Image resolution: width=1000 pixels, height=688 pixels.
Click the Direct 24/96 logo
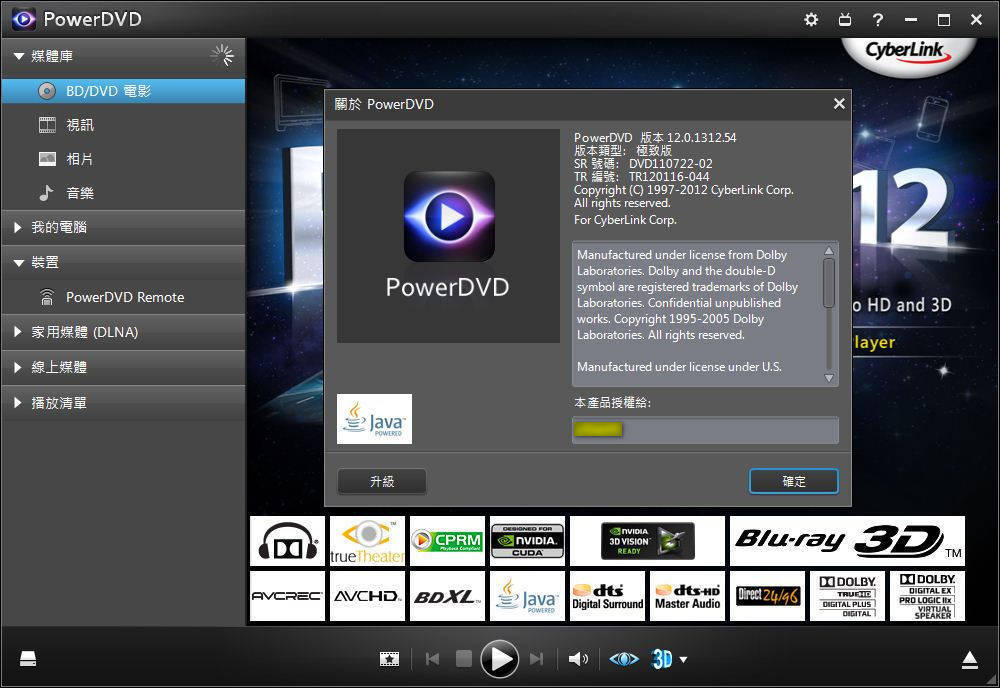767,596
